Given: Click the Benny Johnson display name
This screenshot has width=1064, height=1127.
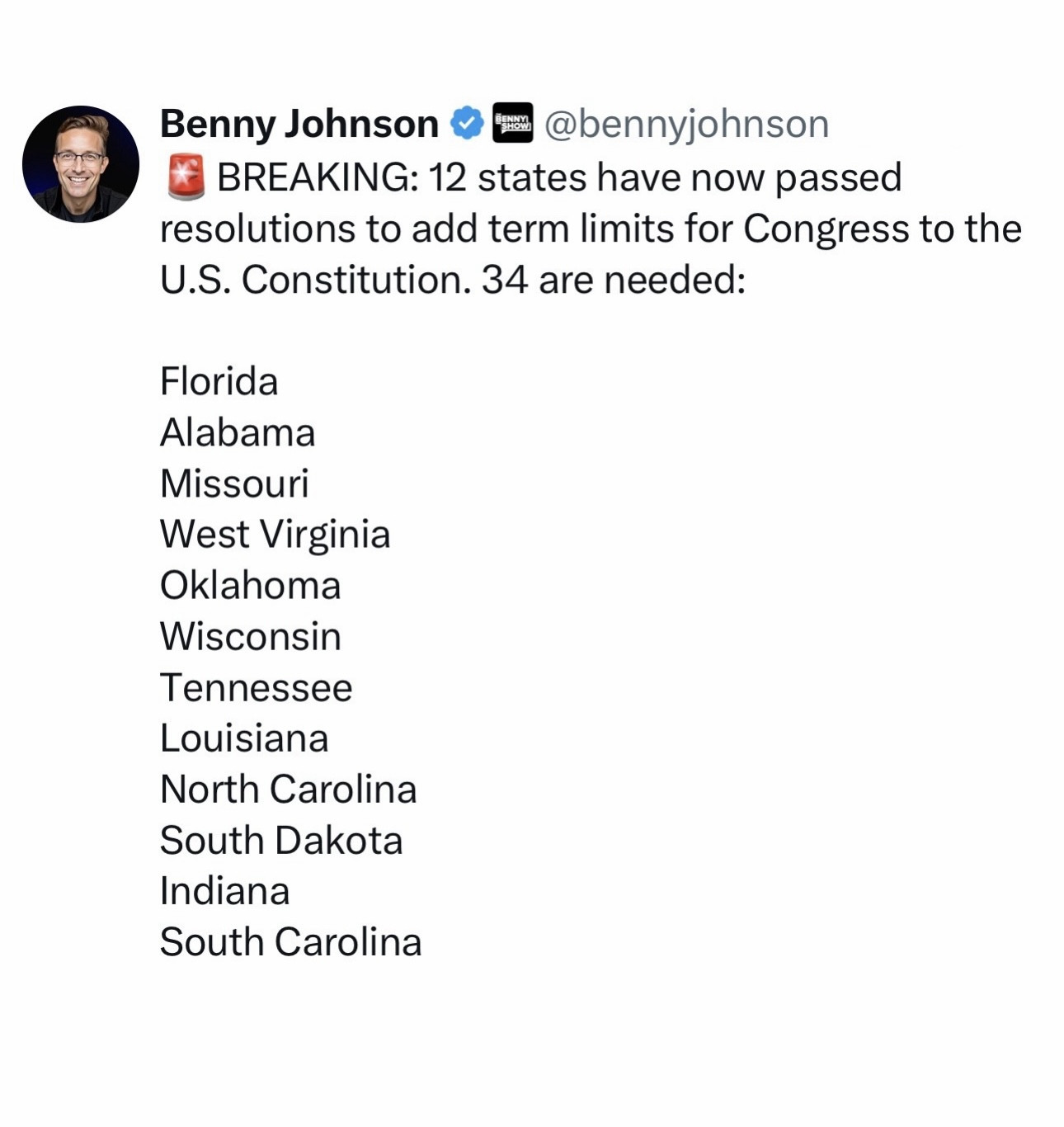Looking at the screenshot, I should (299, 124).
